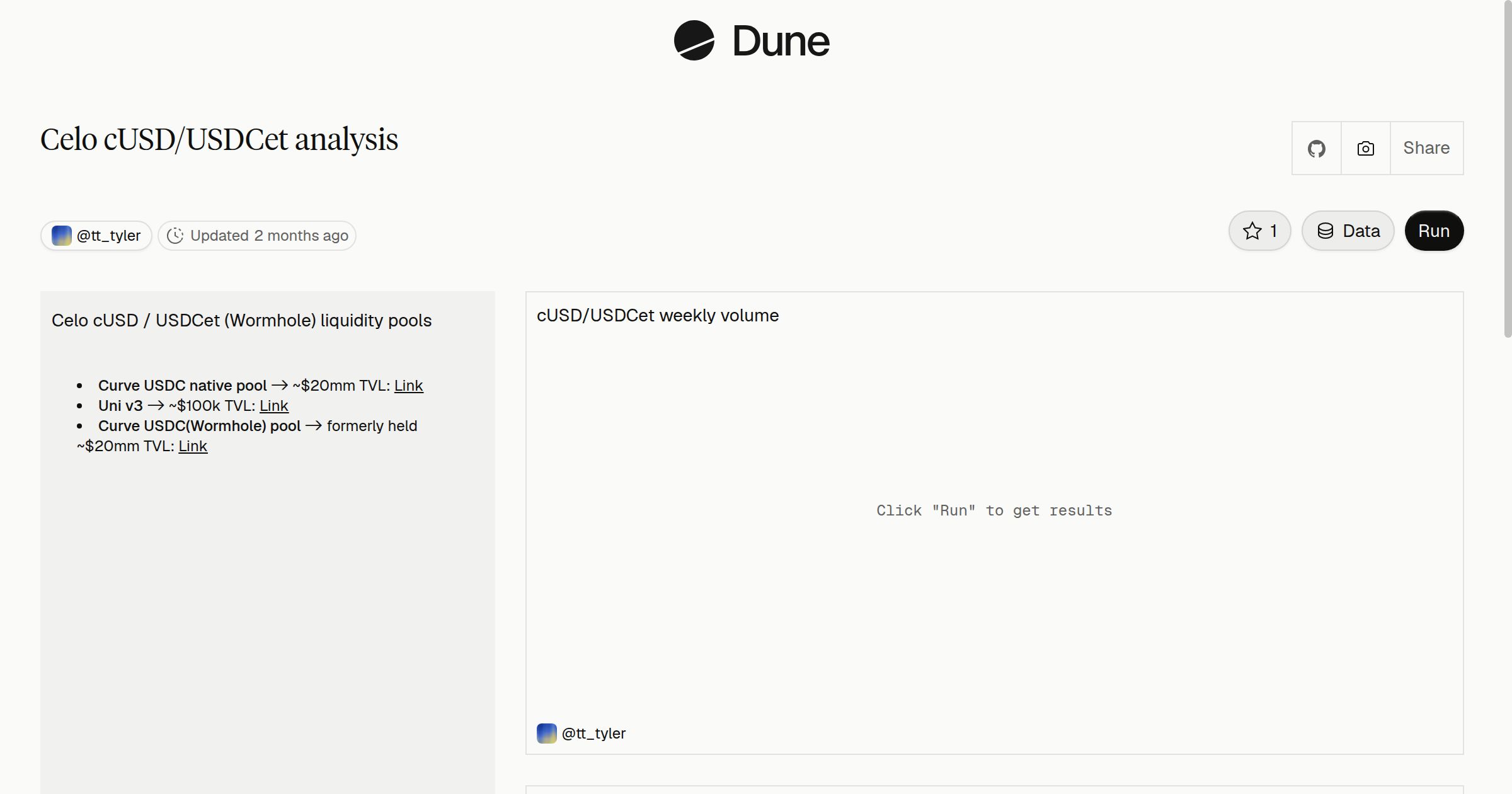
Task: Click the Updated 2 months ago badge
Action: tap(257, 236)
